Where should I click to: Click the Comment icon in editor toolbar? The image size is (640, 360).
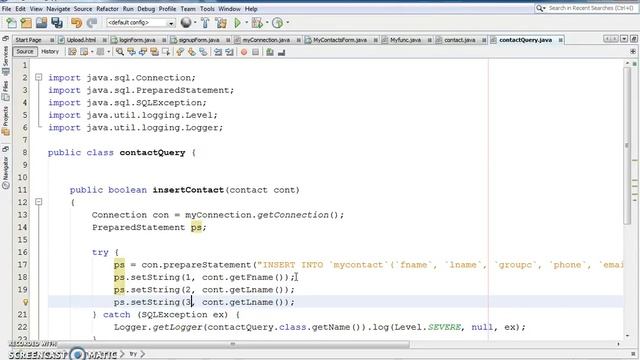point(270,52)
